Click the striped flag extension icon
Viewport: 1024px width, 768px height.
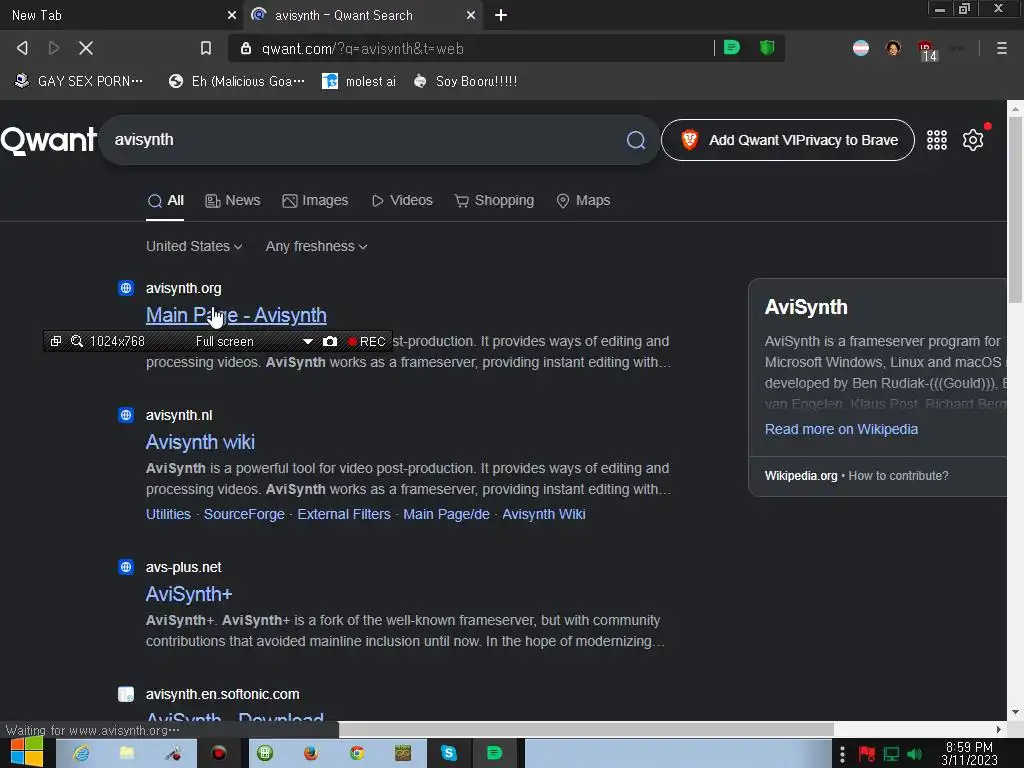tap(861, 48)
